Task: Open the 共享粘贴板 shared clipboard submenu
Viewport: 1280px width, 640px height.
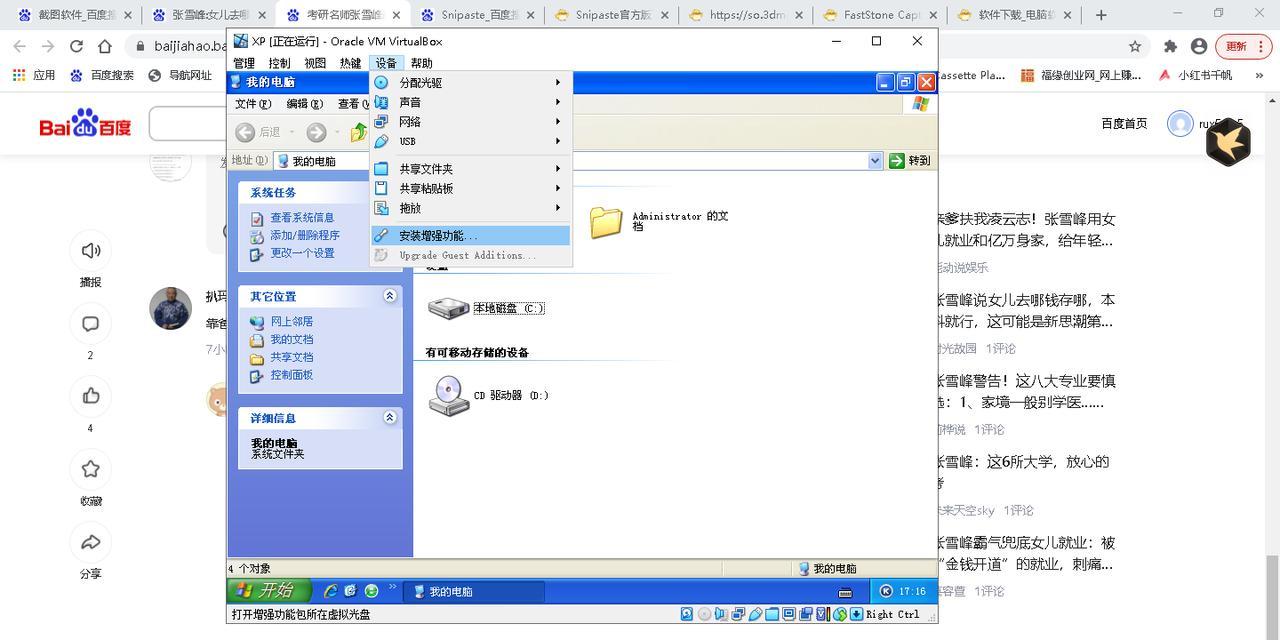Action: tap(470, 188)
